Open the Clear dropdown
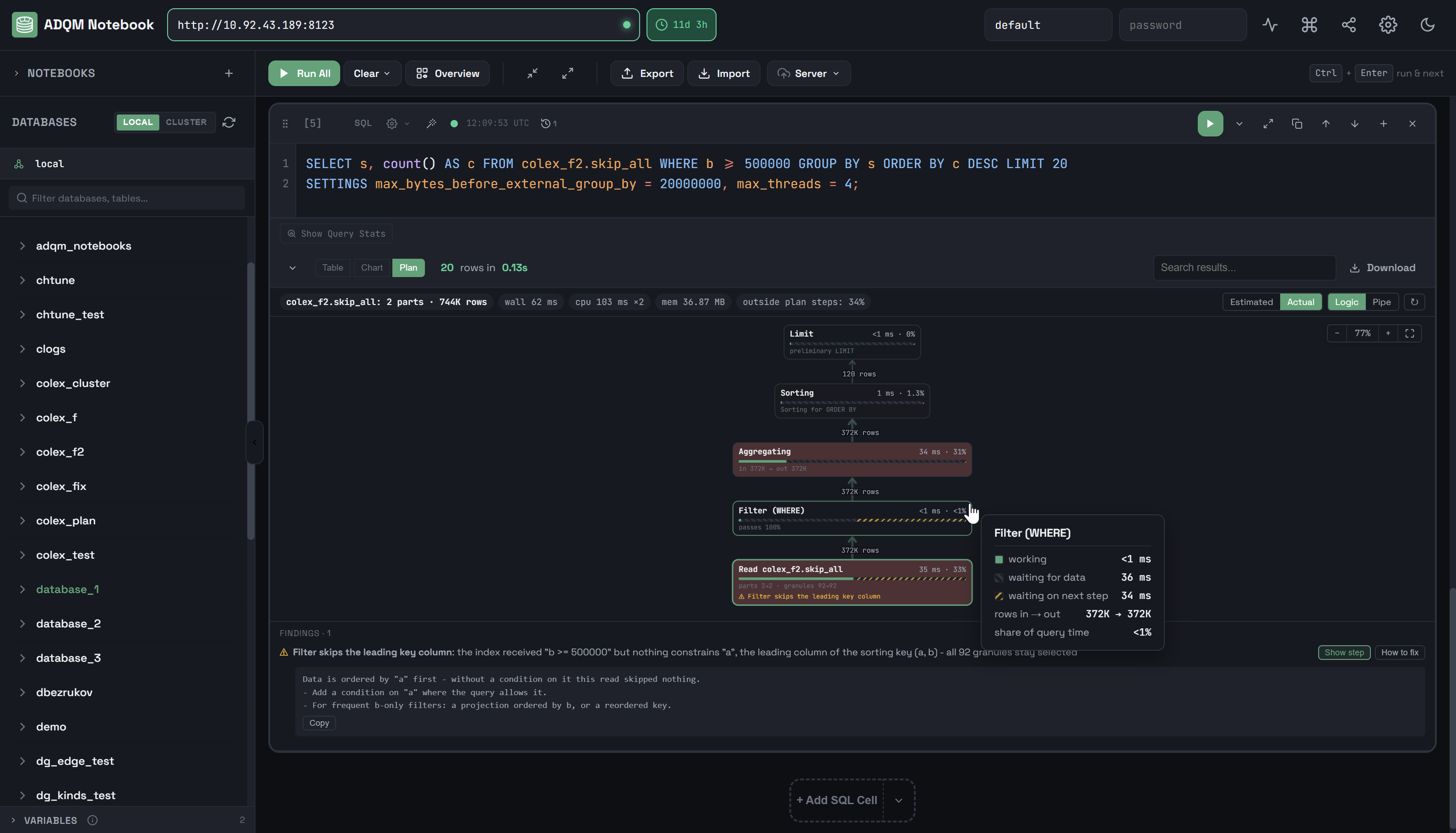Viewport: 1456px width, 833px height. (x=372, y=73)
